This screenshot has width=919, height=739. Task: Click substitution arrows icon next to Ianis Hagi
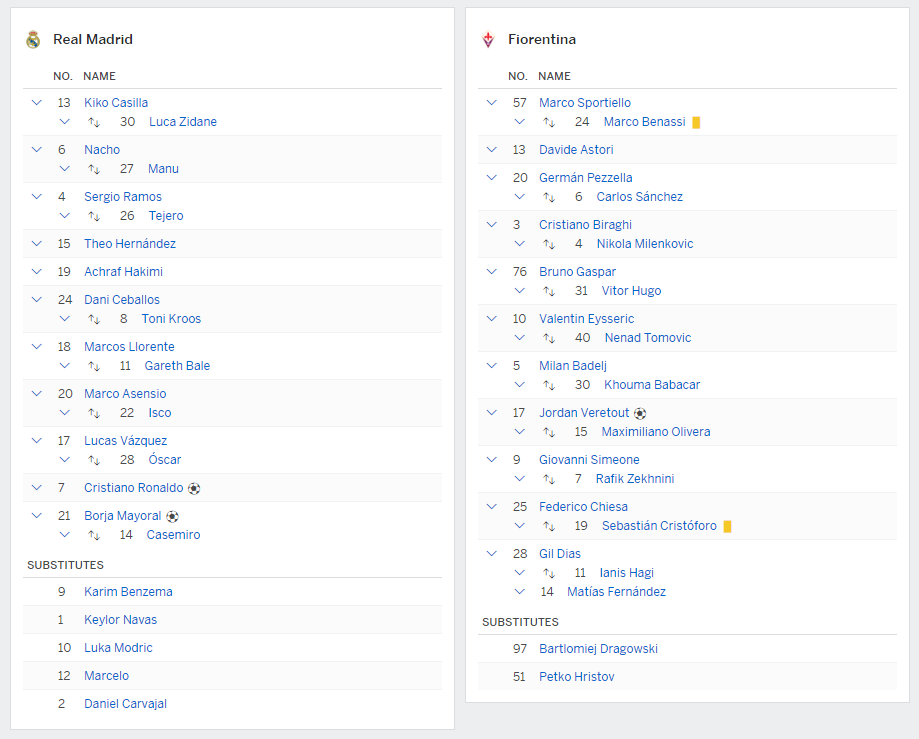549,573
